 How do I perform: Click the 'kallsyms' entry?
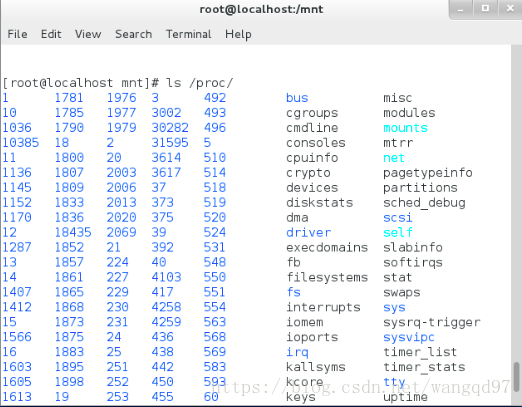(316, 367)
